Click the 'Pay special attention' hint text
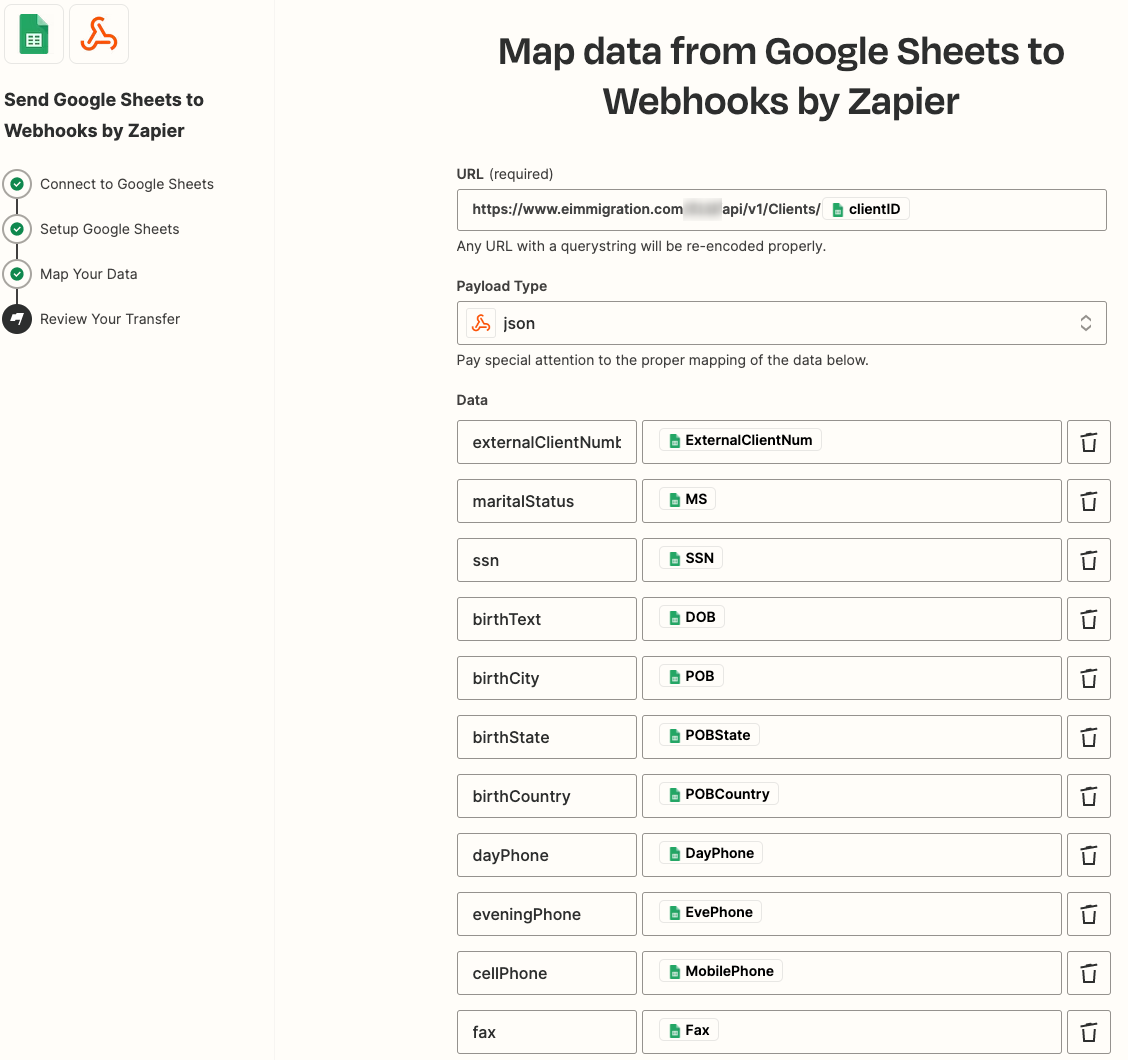This screenshot has height=1060, width=1128. 663,360
